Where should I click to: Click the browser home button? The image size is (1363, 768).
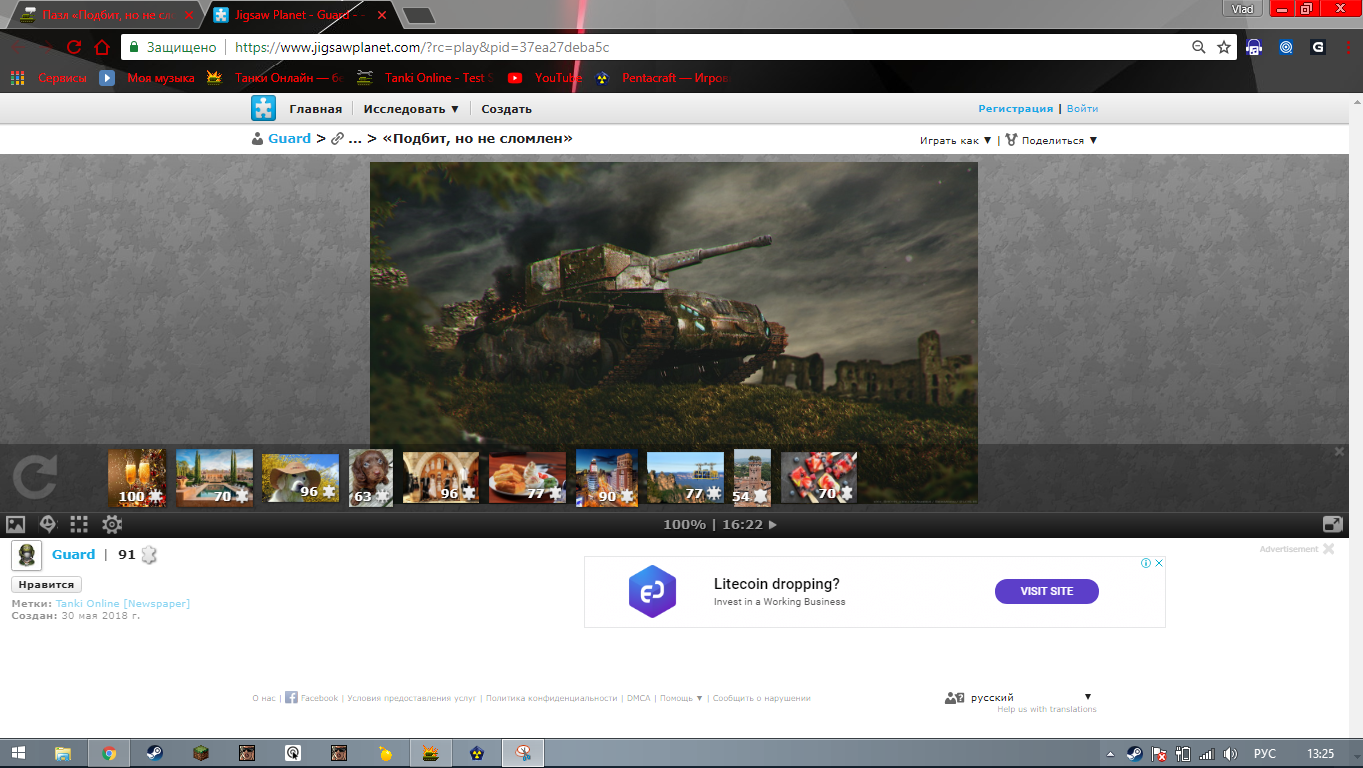(x=102, y=47)
